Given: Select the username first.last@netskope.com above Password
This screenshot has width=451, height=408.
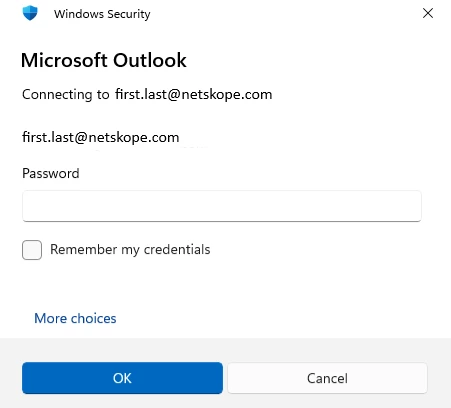Looking at the screenshot, I should 101,137.
